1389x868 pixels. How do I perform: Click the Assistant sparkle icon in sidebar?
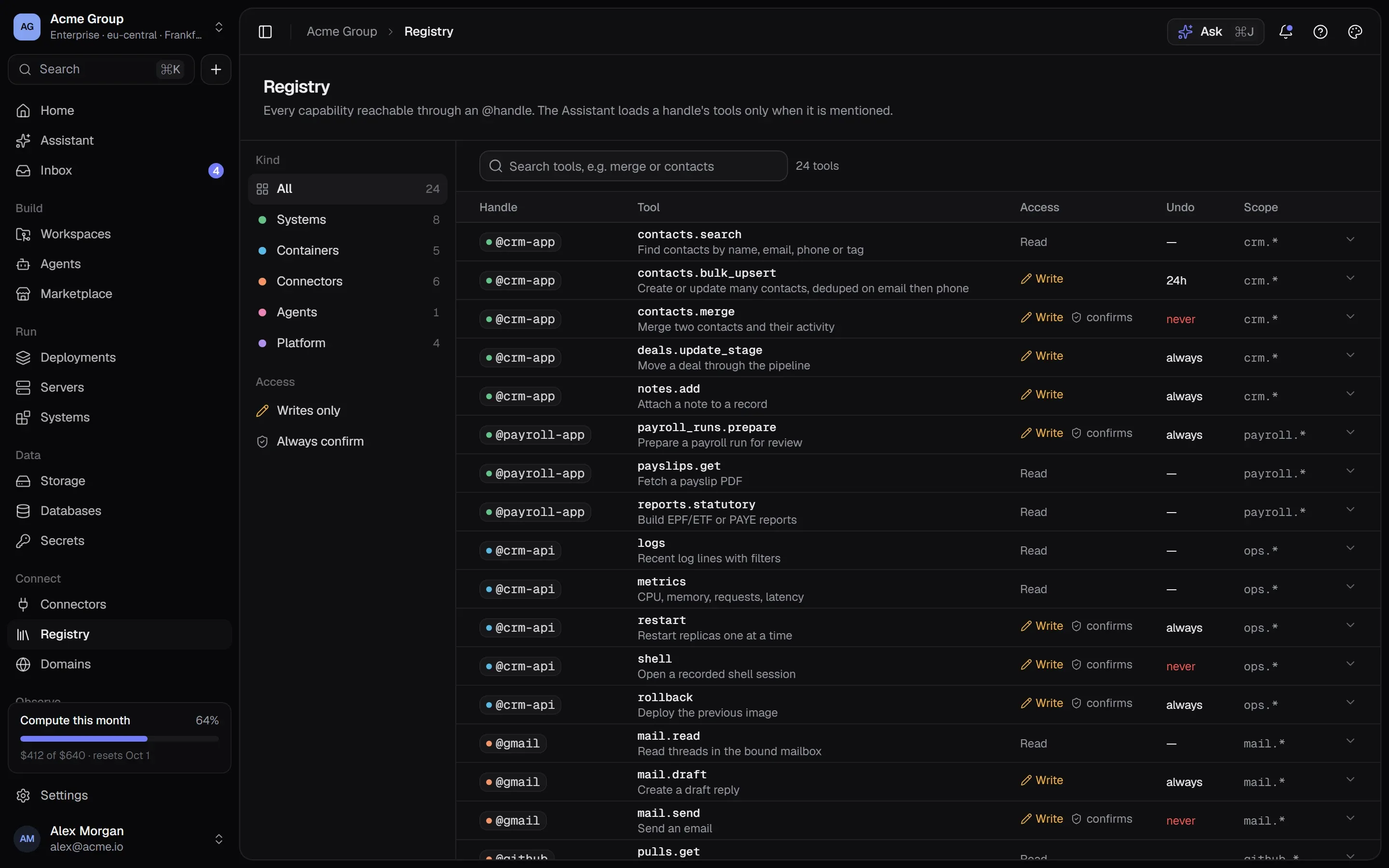[23, 141]
